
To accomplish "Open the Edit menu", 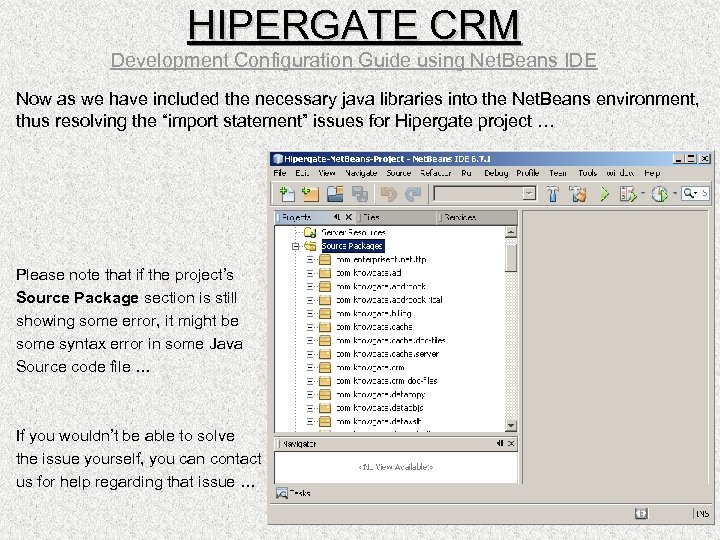I will click(x=302, y=173).
